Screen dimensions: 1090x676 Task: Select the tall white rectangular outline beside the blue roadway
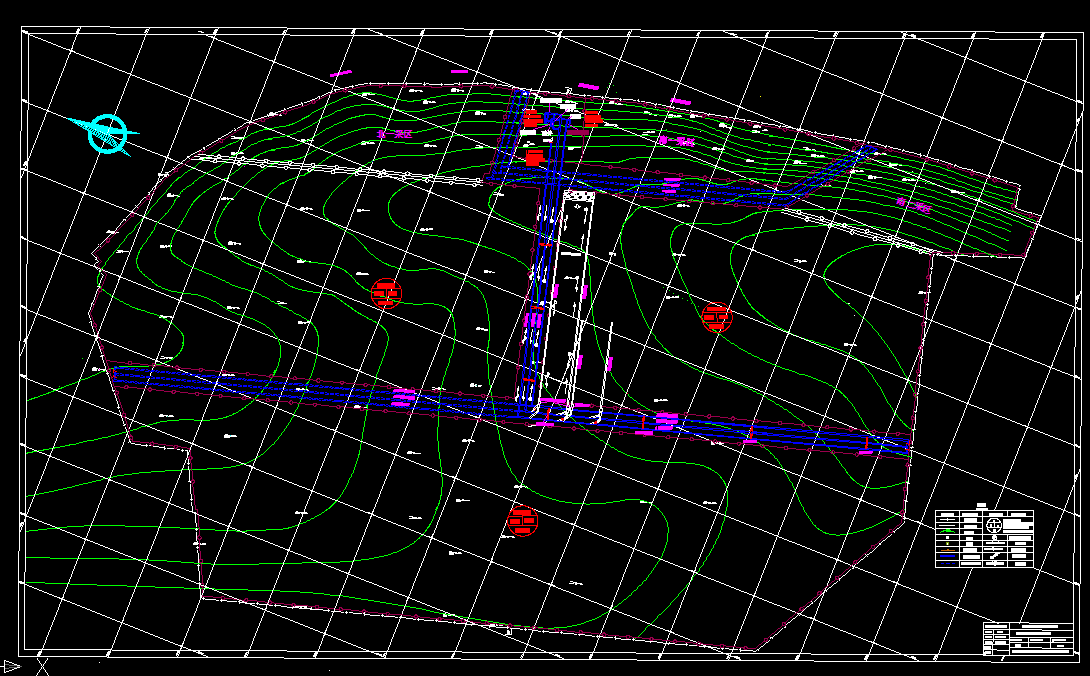(x=567, y=305)
